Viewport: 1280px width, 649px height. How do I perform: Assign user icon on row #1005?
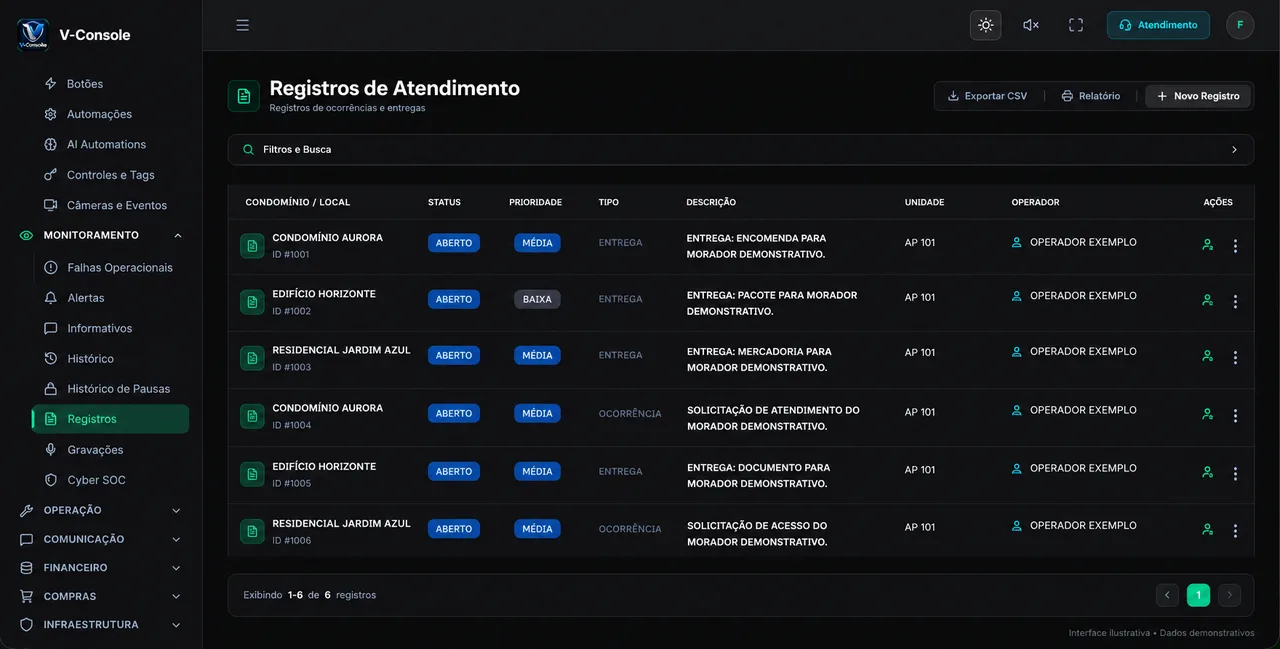pyautogui.click(x=1207, y=472)
